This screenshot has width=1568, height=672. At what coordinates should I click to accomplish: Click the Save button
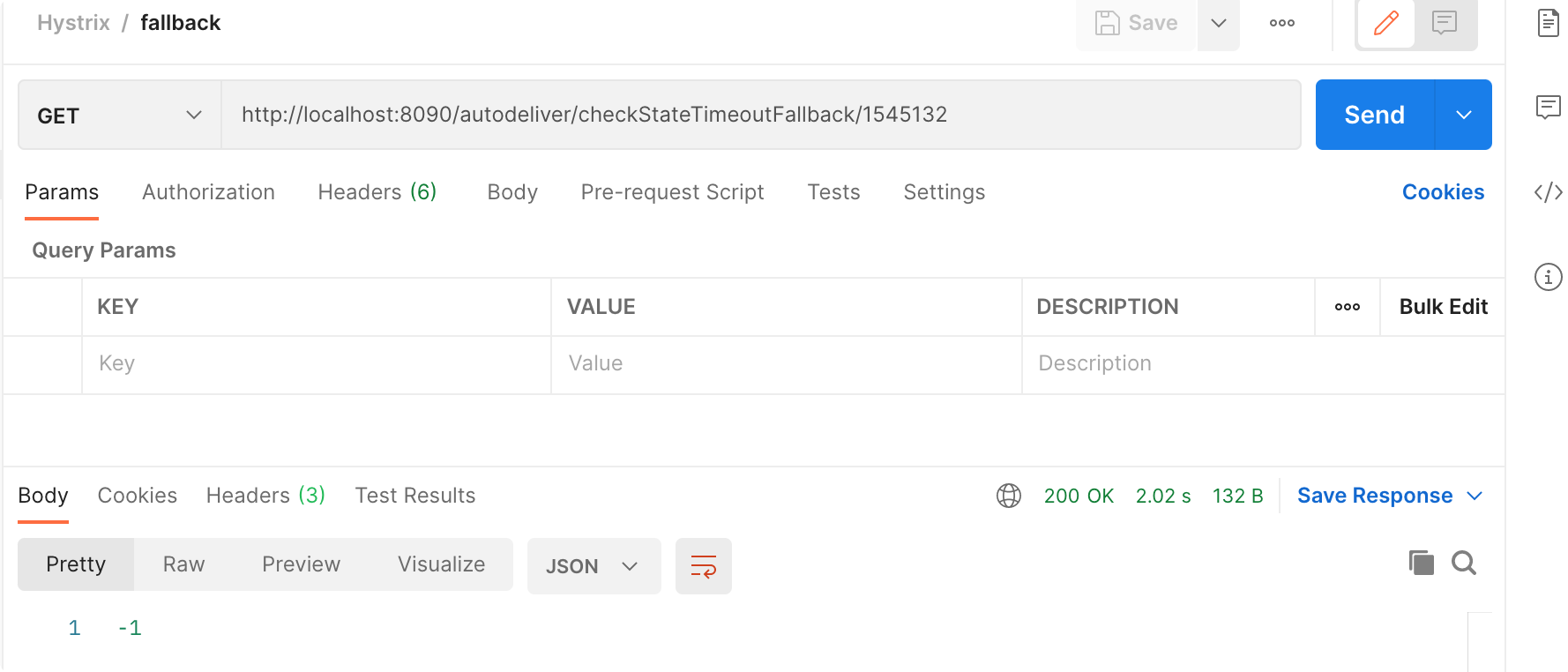tap(1136, 23)
